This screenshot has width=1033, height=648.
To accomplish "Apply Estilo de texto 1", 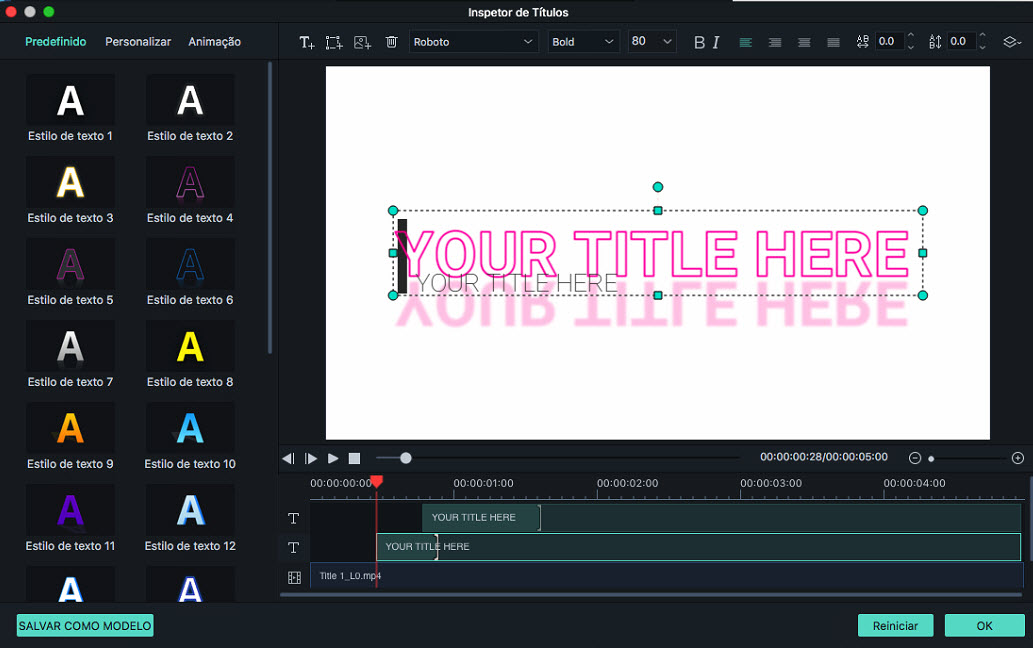I will pos(70,109).
